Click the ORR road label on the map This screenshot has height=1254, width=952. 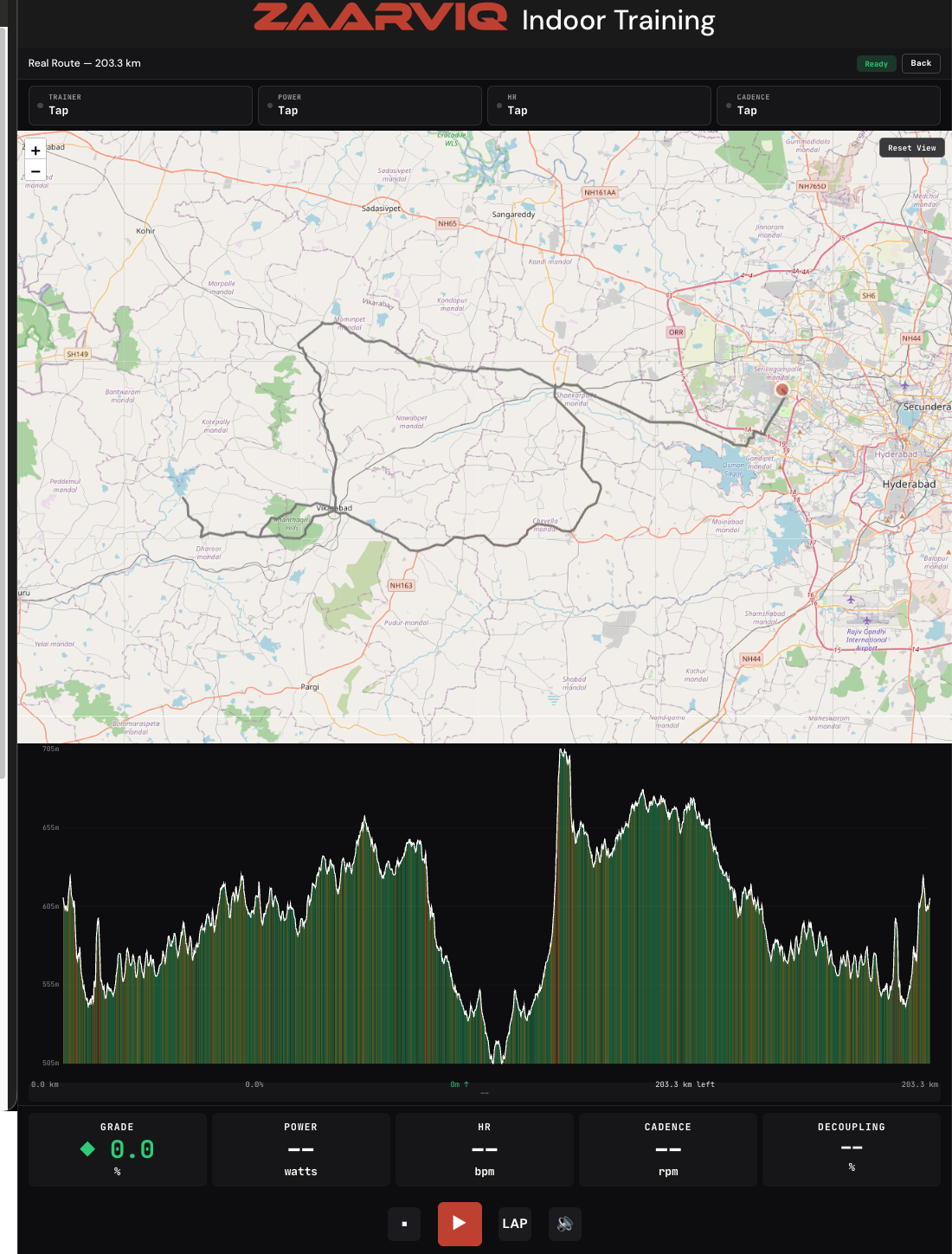pos(676,332)
